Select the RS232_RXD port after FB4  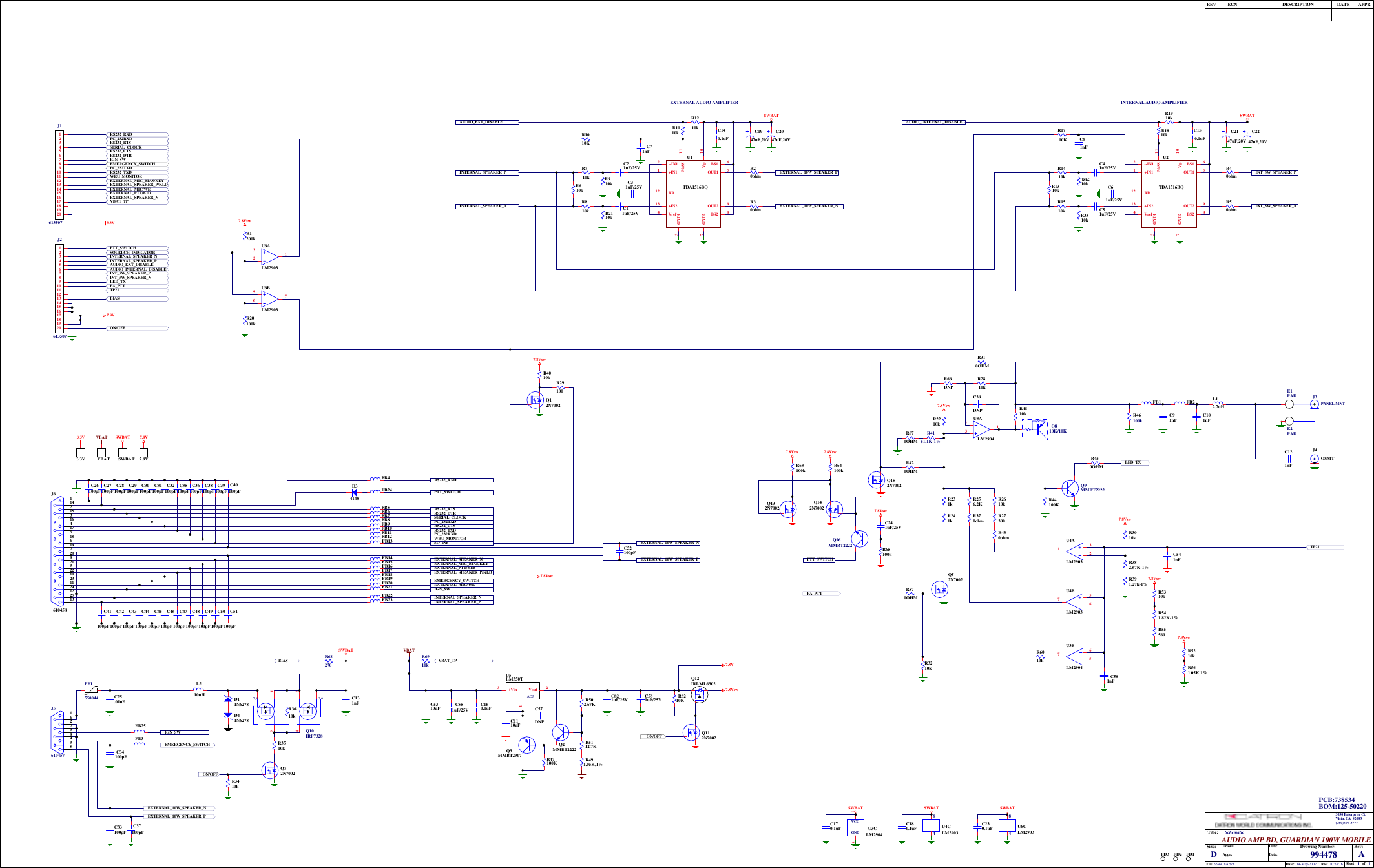click(x=463, y=480)
